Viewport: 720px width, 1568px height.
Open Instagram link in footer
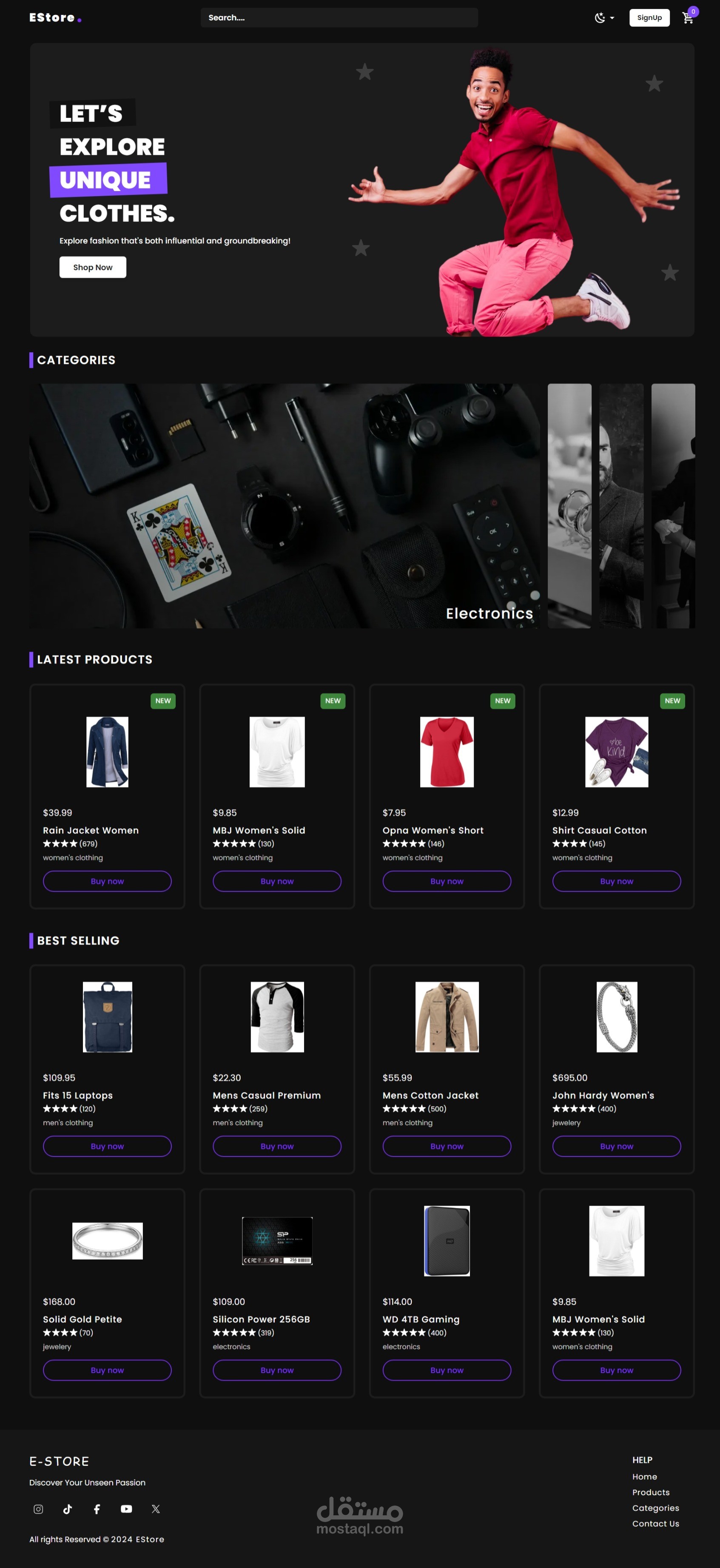(38, 1509)
